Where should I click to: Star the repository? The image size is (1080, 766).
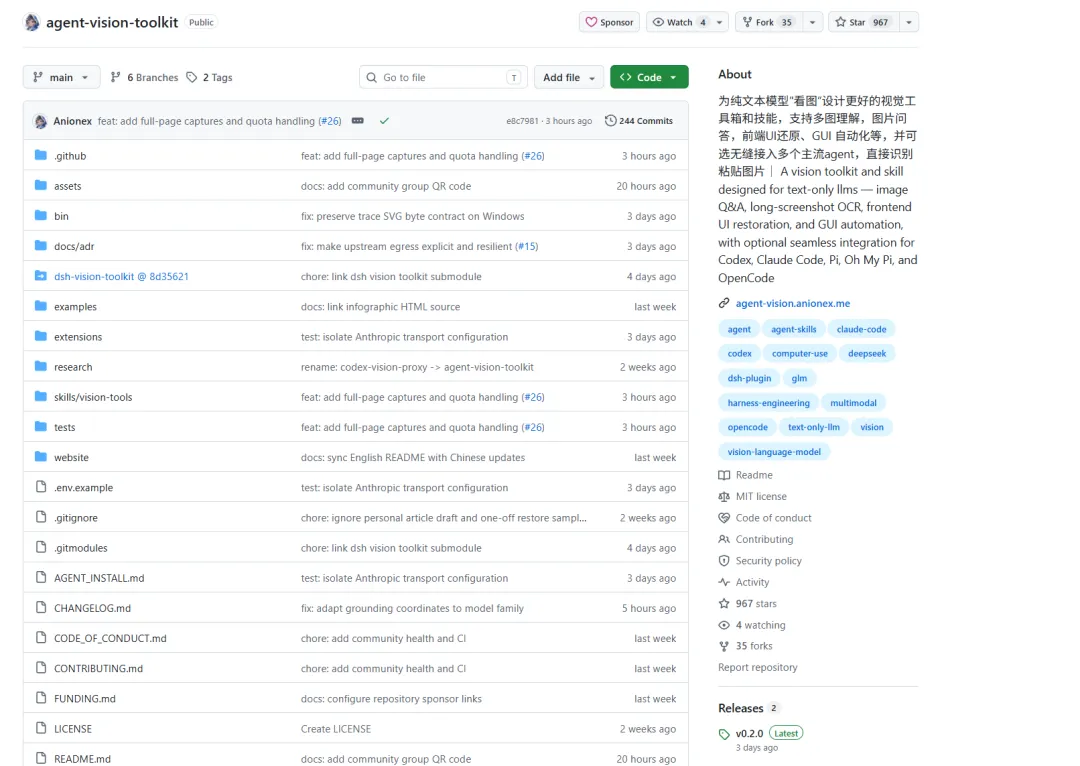coord(863,22)
